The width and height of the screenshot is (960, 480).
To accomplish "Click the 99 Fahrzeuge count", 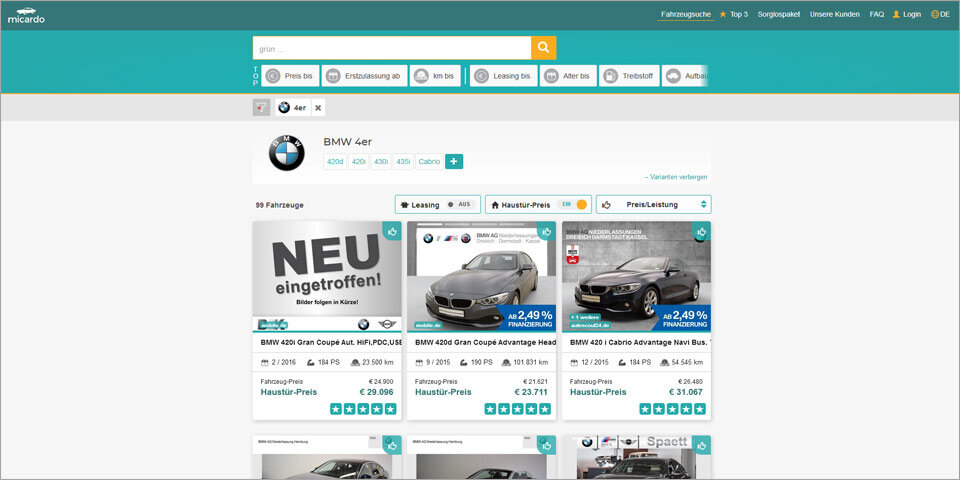I will [280, 205].
